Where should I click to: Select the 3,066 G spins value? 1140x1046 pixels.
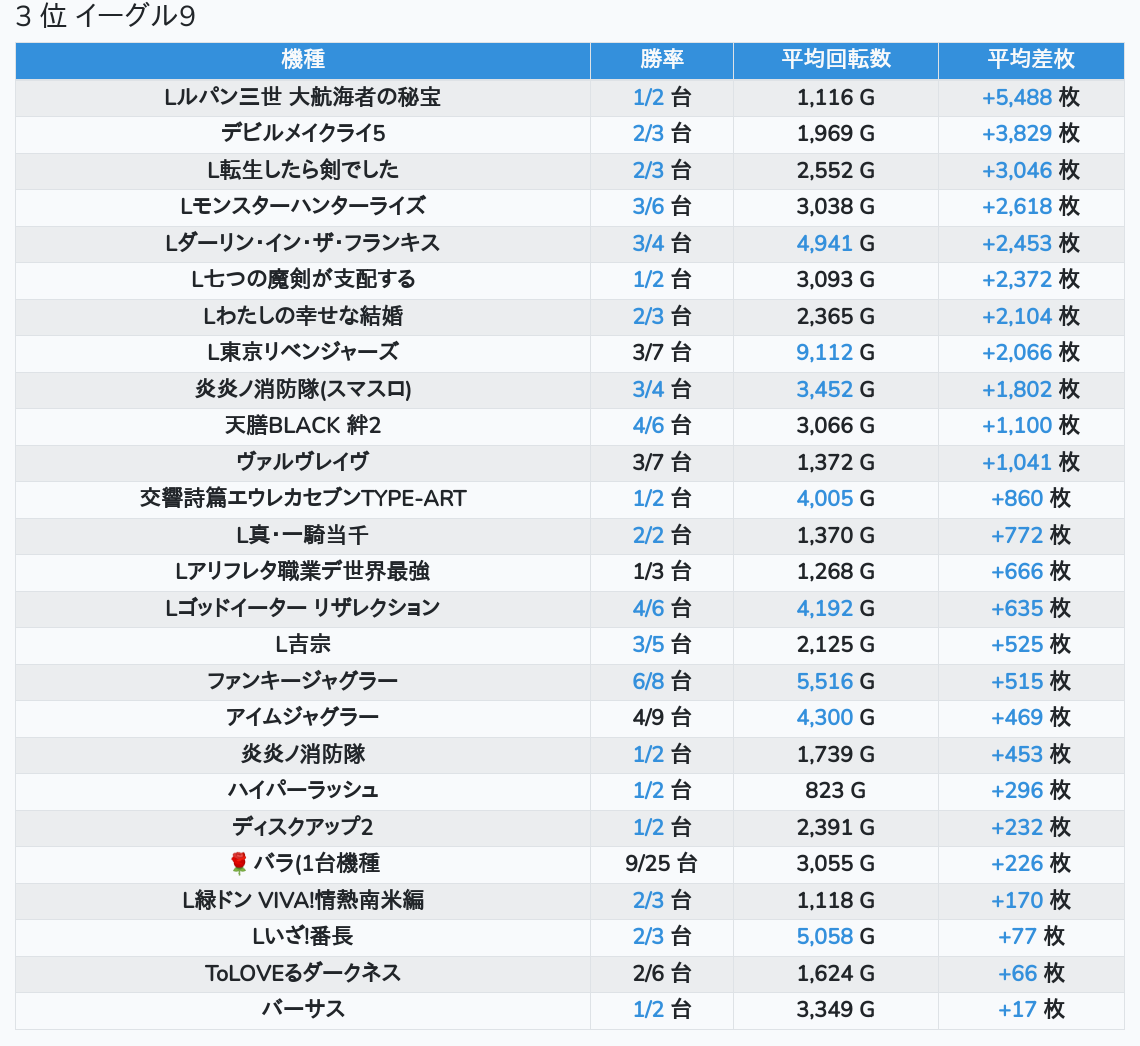836,425
